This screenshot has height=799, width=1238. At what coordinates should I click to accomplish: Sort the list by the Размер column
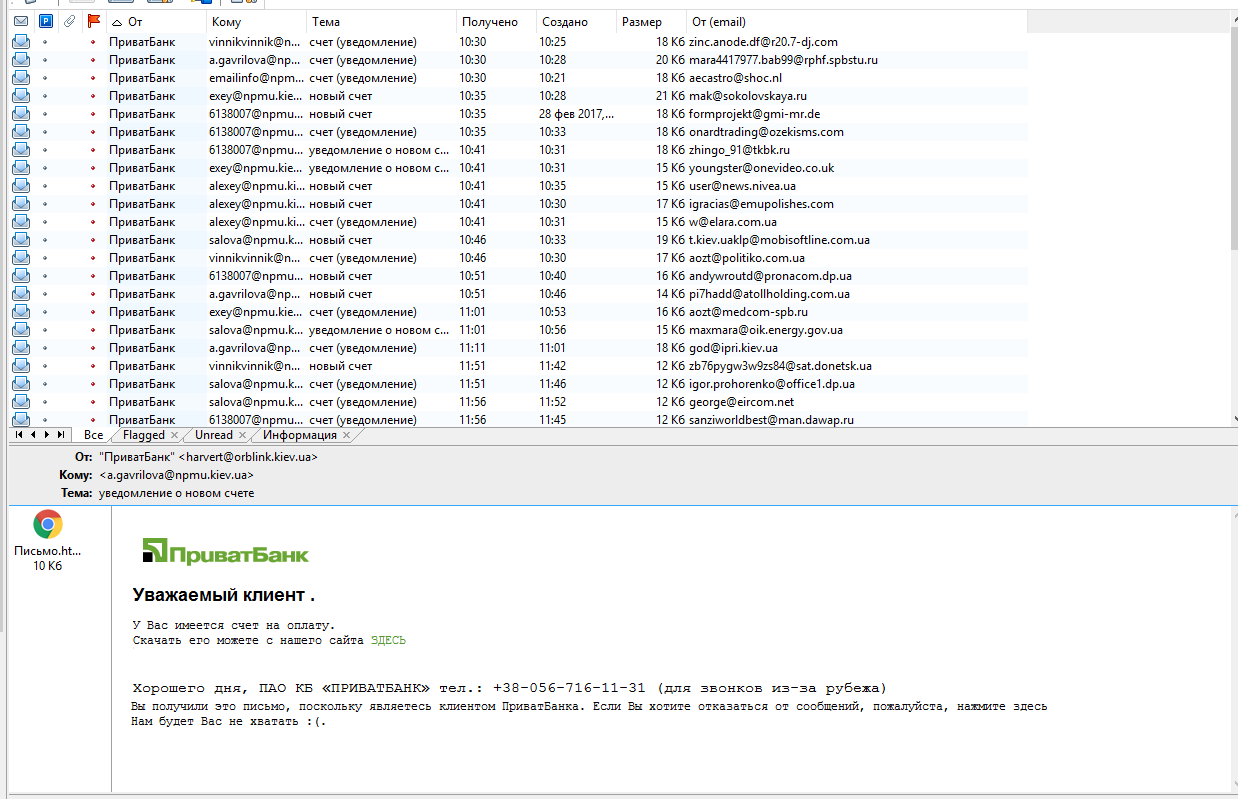pyautogui.click(x=648, y=21)
